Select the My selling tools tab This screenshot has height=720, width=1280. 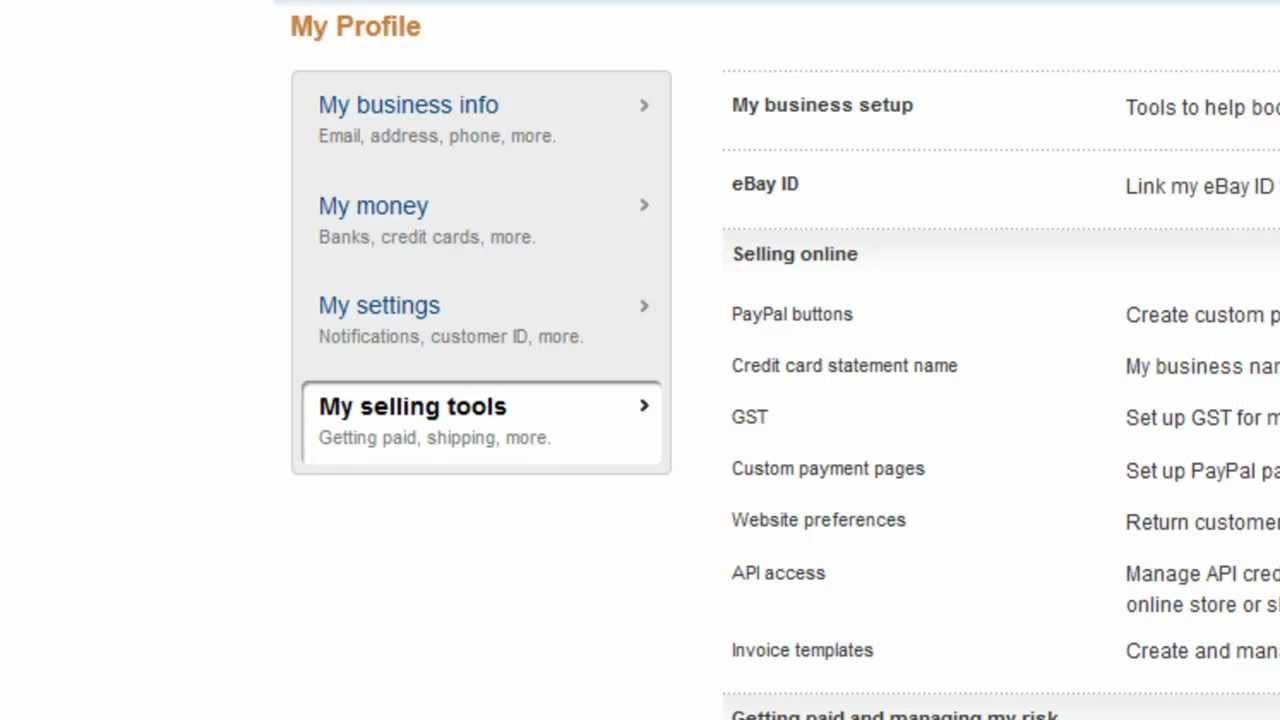412,407
